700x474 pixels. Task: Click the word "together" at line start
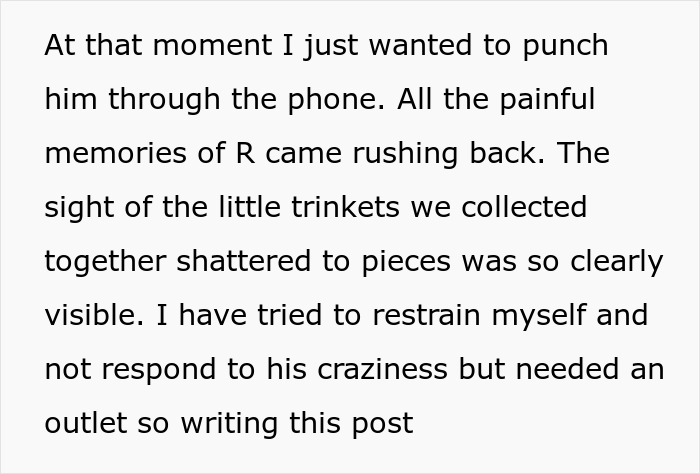tap(105, 262)
